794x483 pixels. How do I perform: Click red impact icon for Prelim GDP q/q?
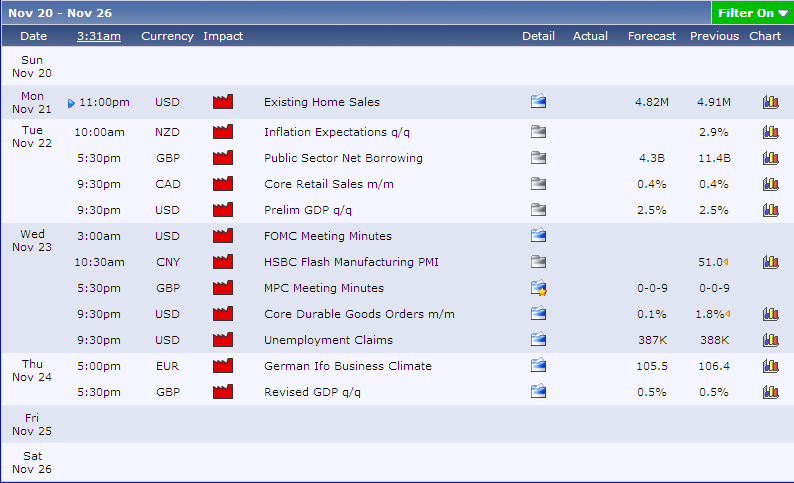222,210
